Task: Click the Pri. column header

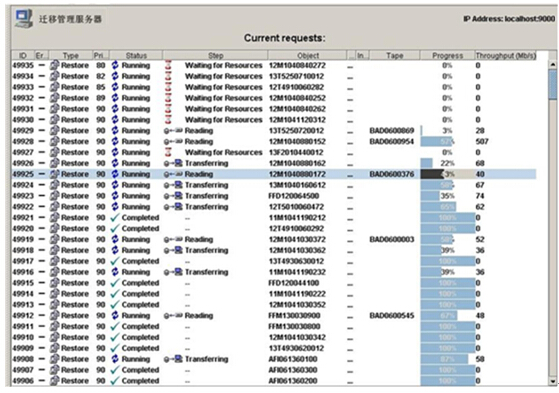Action: click(101, 55)
